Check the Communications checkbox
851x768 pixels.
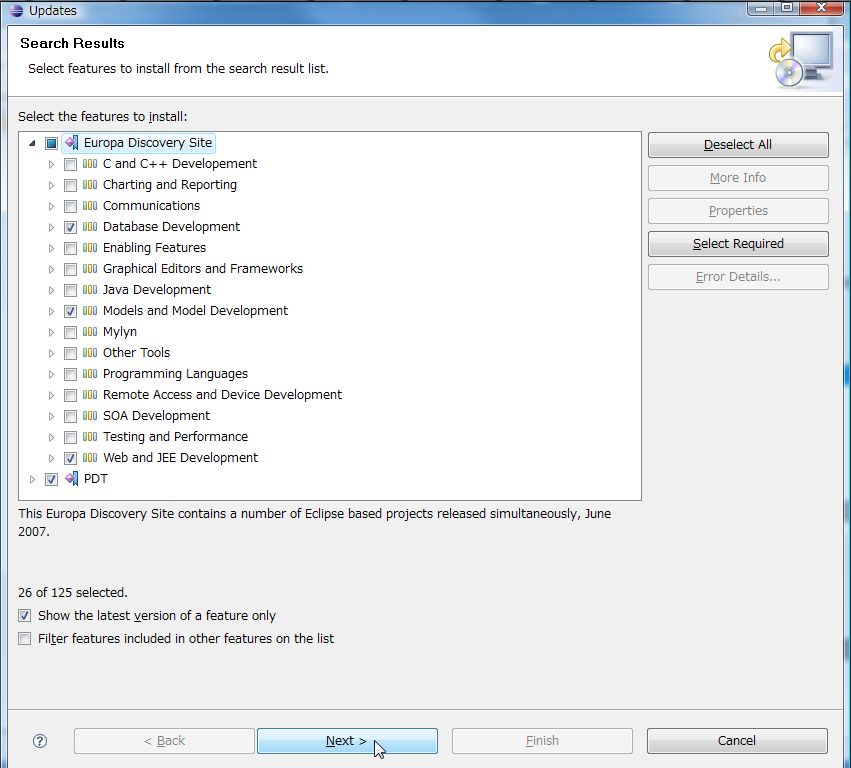tap(70, 206)
